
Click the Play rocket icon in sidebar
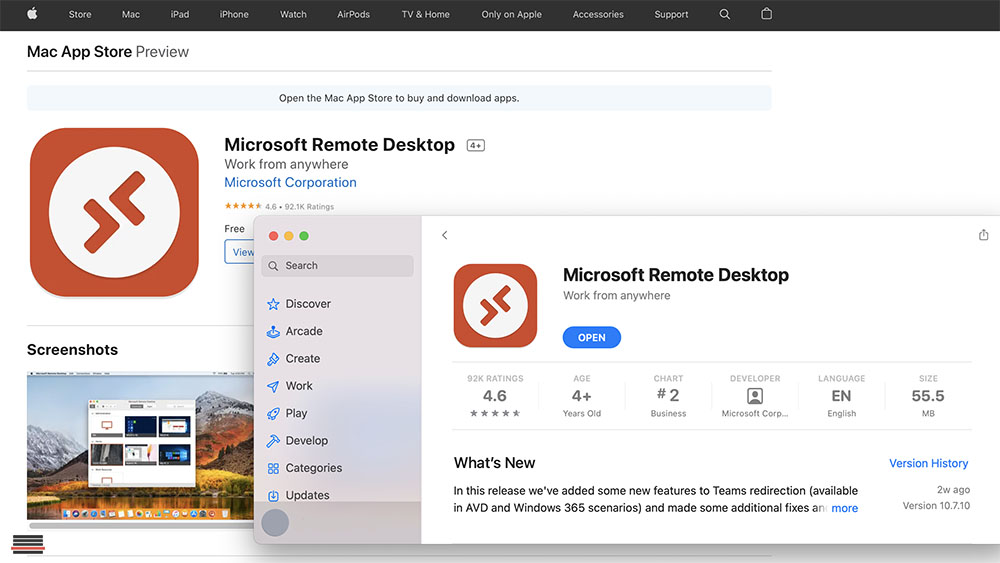[x=273, y=414]
